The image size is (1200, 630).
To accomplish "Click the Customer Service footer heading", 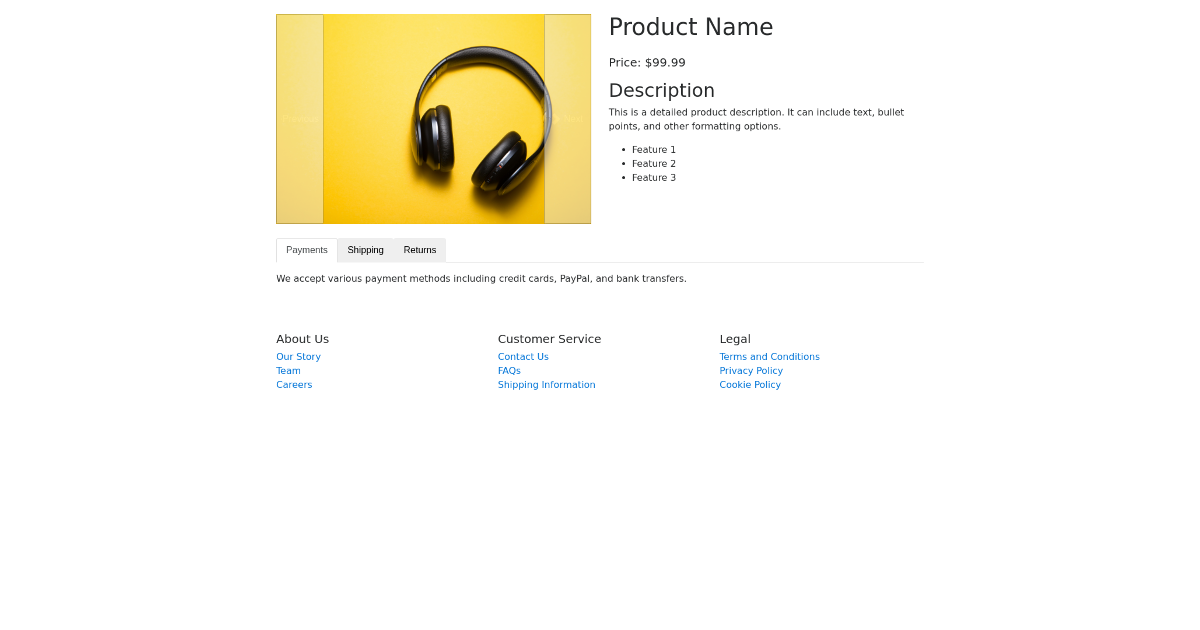I will 549,338.
